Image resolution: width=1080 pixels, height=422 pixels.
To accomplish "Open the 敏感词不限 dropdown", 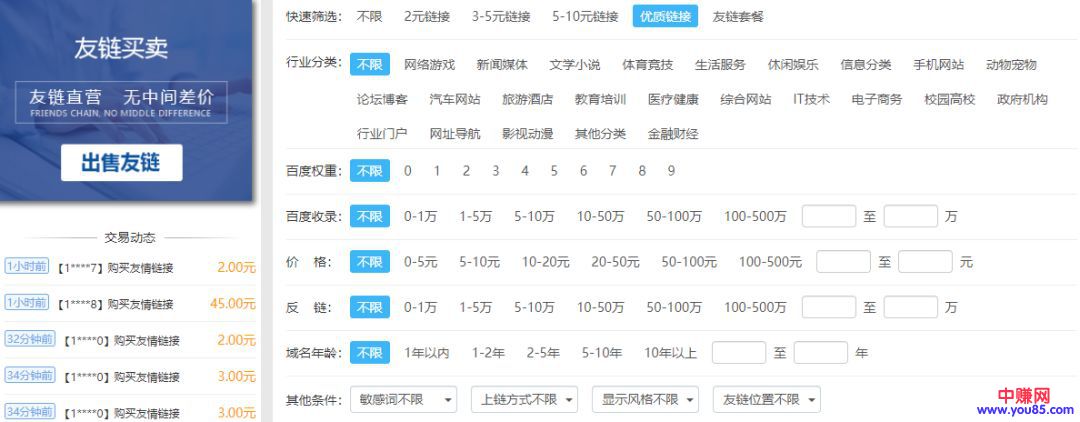I will (x=404, y=400).
